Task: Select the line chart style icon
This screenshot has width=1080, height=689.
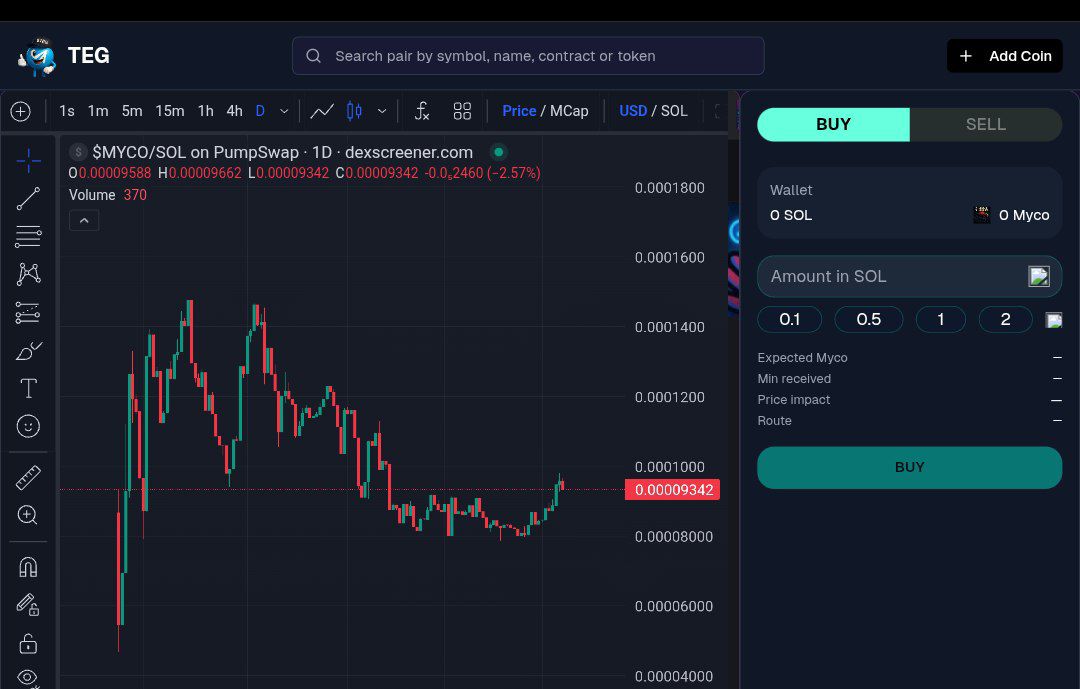Action: [322, 111]
